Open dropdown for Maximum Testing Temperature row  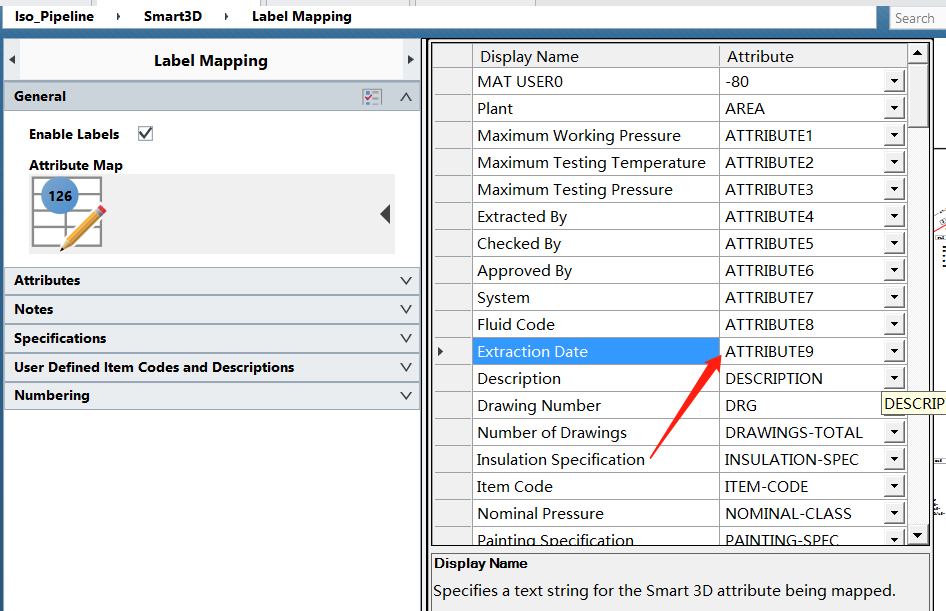point(894,162)
